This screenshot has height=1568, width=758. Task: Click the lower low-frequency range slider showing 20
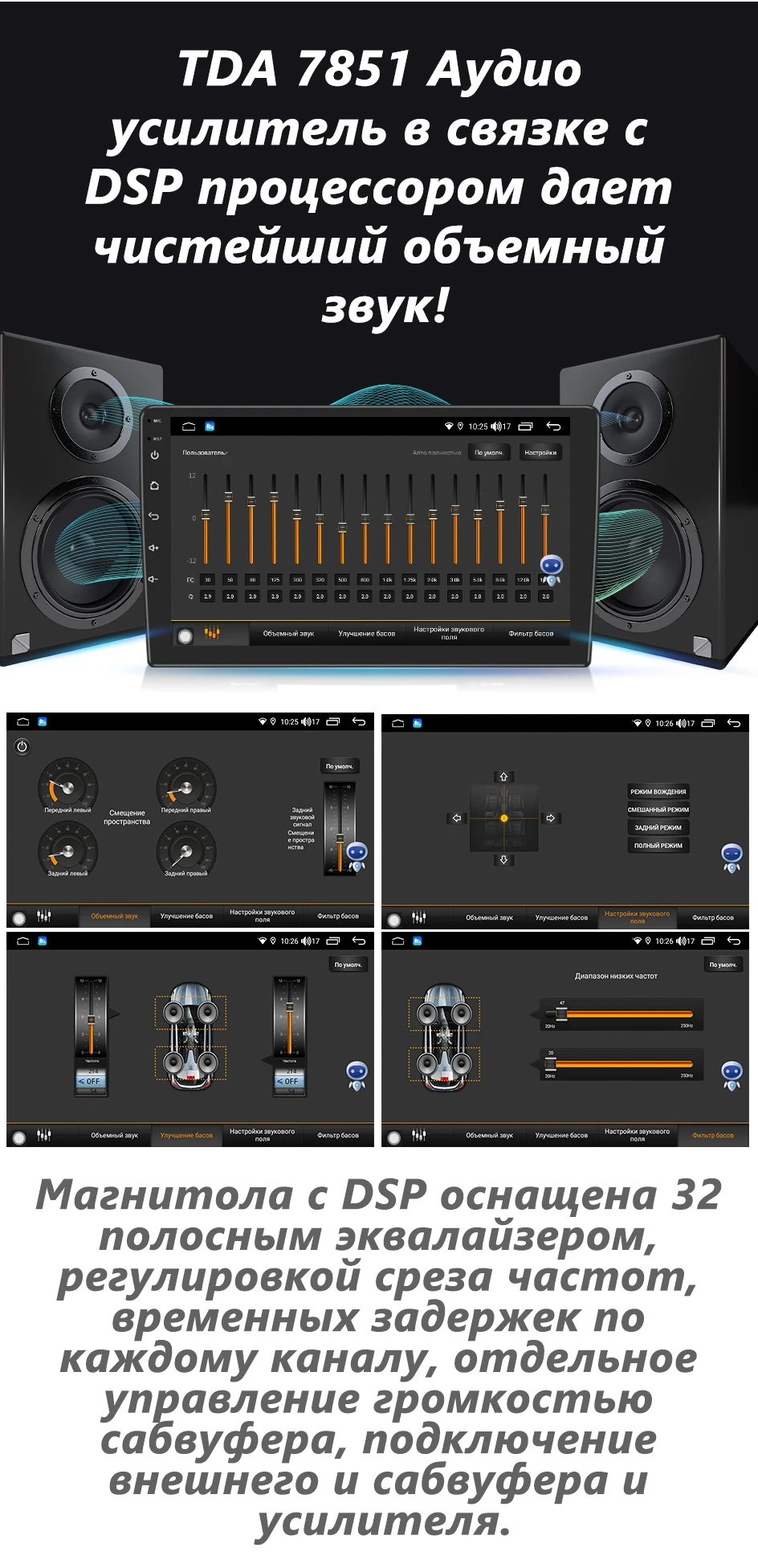pyautogui.click(x=618, y=1064)
